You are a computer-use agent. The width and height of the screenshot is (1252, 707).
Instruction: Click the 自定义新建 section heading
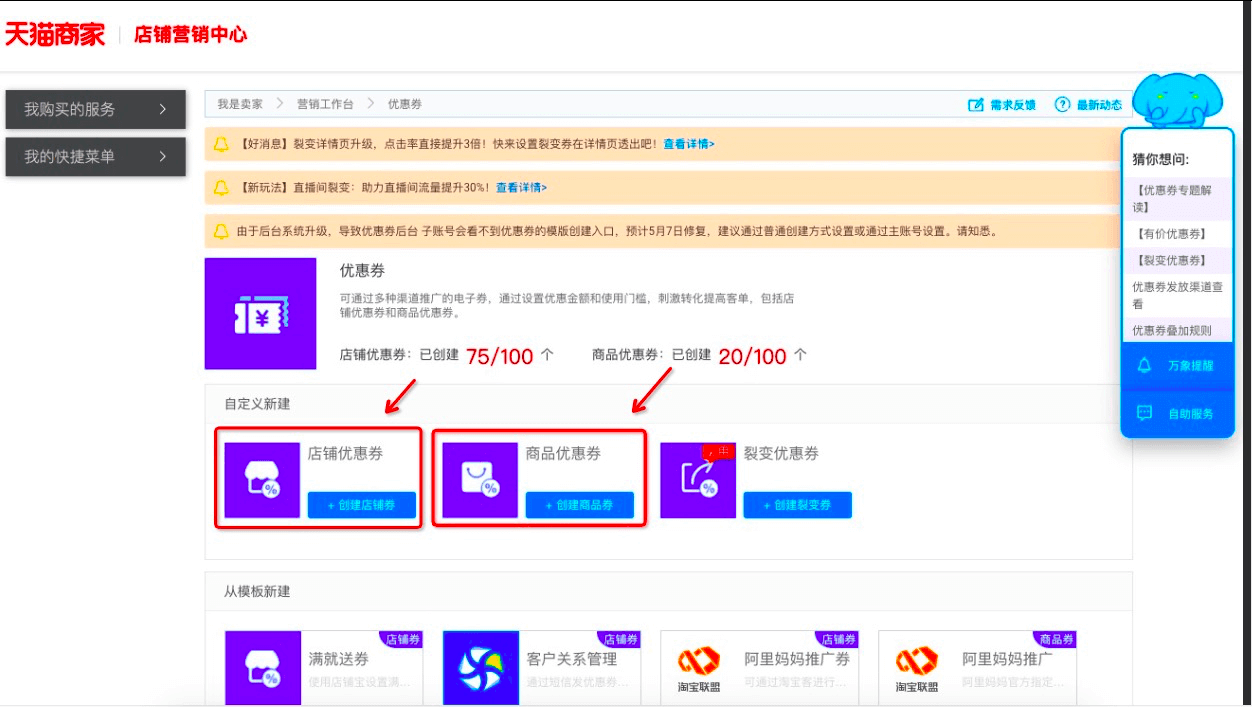257,404
